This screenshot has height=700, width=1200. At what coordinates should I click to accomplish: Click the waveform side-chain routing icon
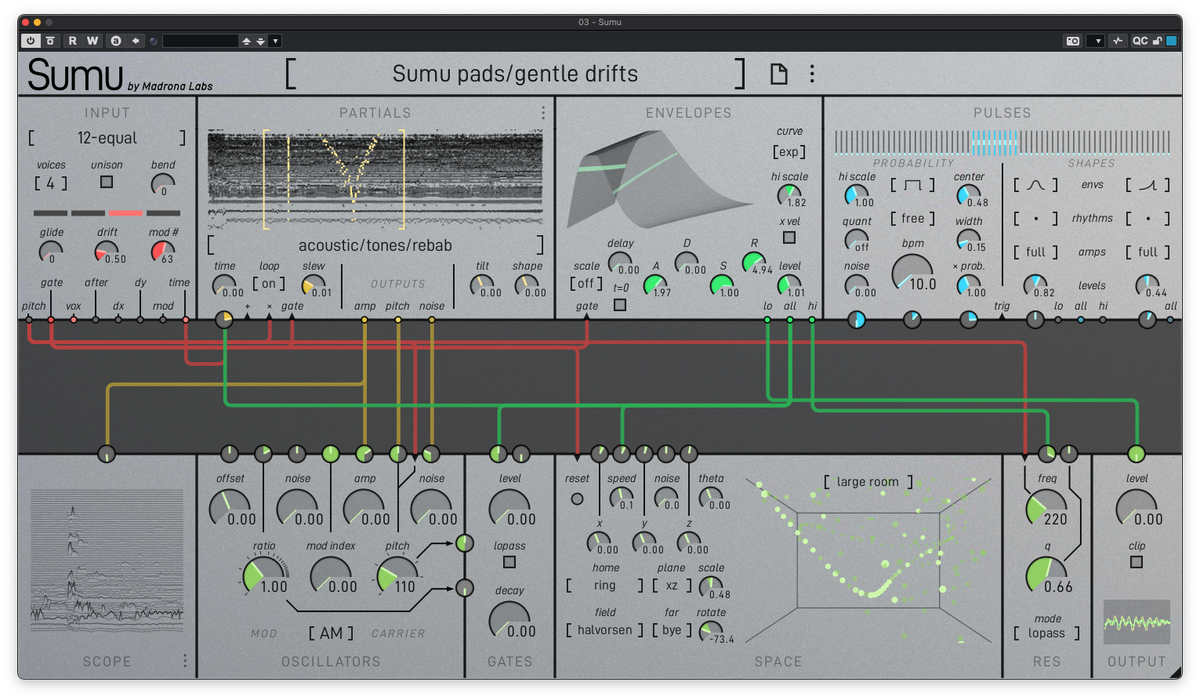pos(1118,41)
